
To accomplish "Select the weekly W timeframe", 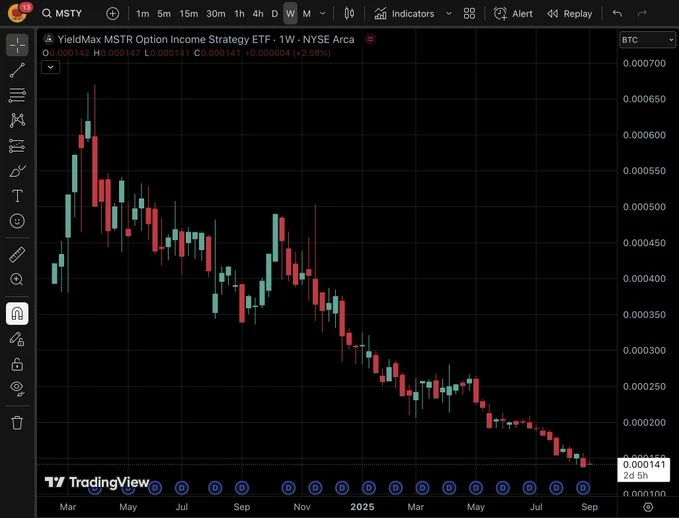I will (291, 14).
